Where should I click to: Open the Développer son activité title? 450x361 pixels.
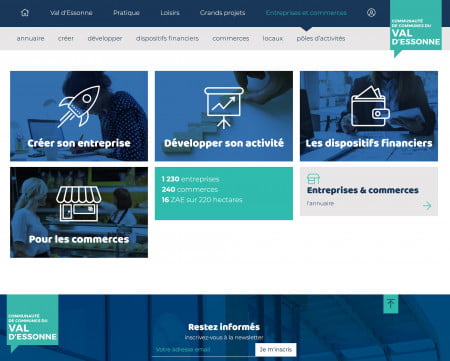coord(224,143)
